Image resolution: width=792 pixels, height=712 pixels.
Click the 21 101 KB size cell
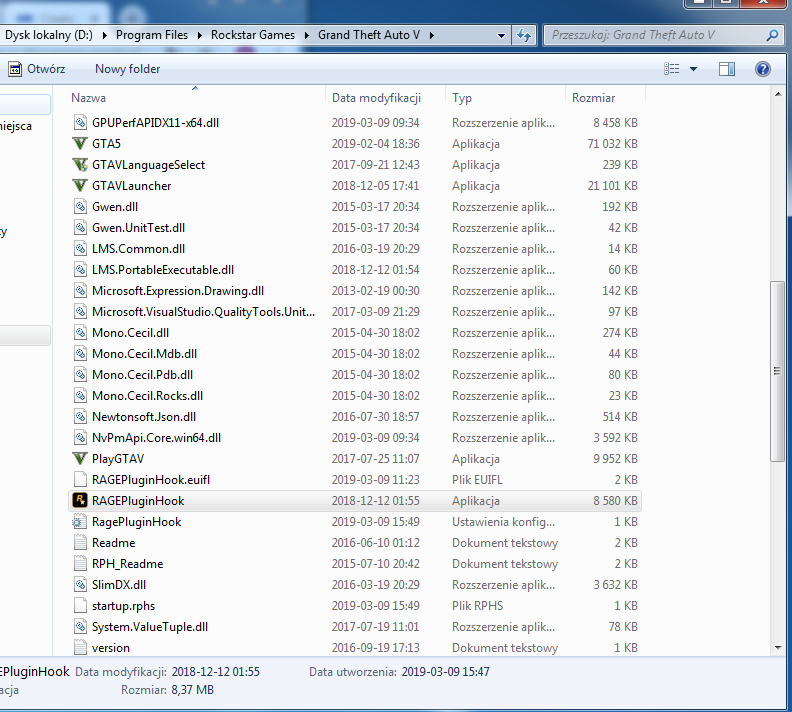612,186
